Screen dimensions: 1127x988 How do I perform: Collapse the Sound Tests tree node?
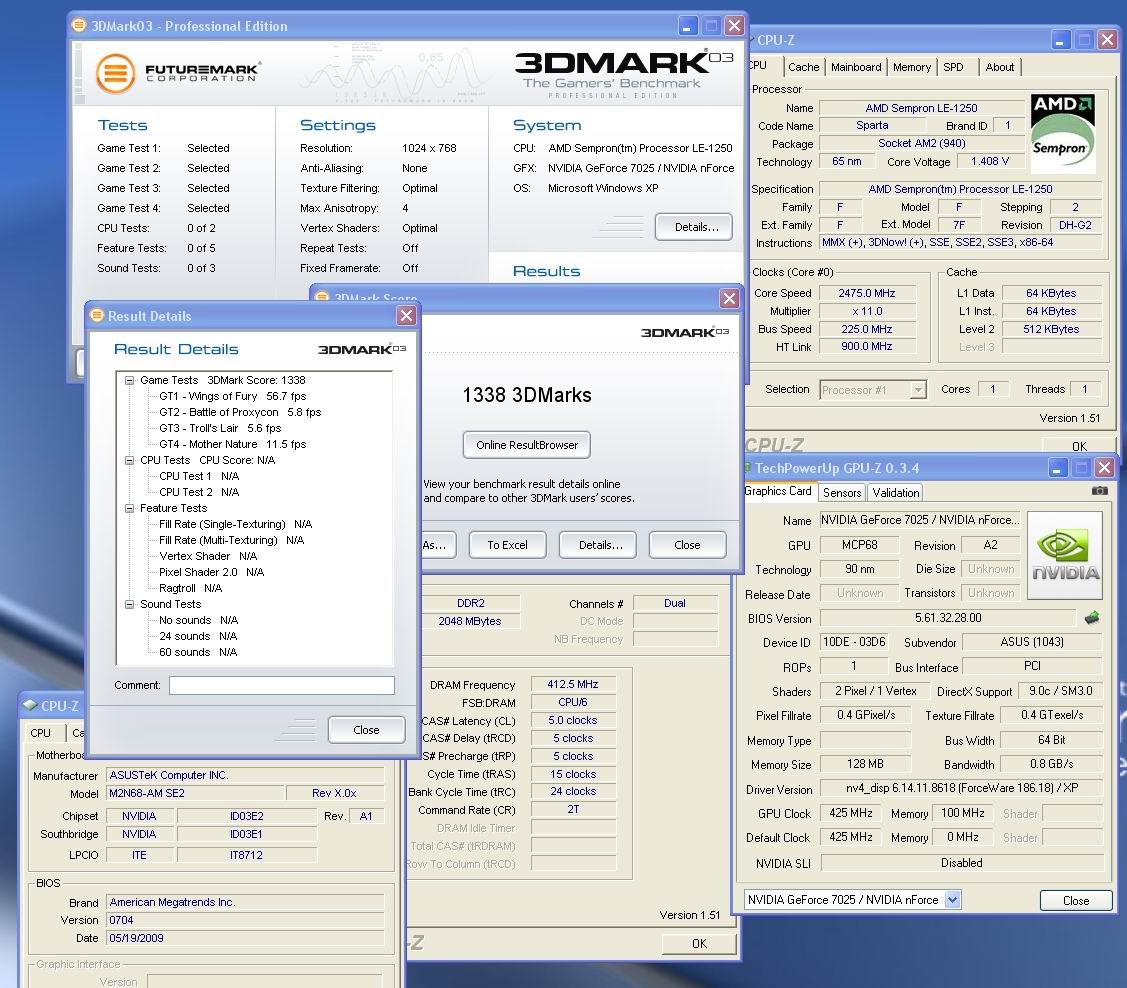[x=129, y=604]
